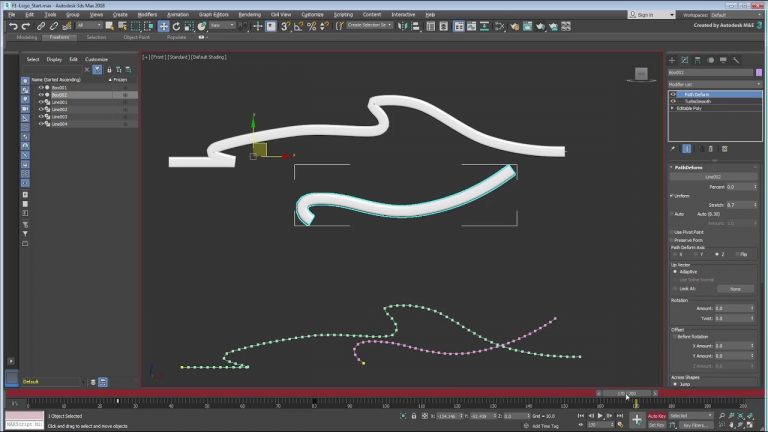Viewport: 768px width, 432px height.
Task: Click the Unlink Selection icon
Action: pyautogui.click(x=54, y=26)
